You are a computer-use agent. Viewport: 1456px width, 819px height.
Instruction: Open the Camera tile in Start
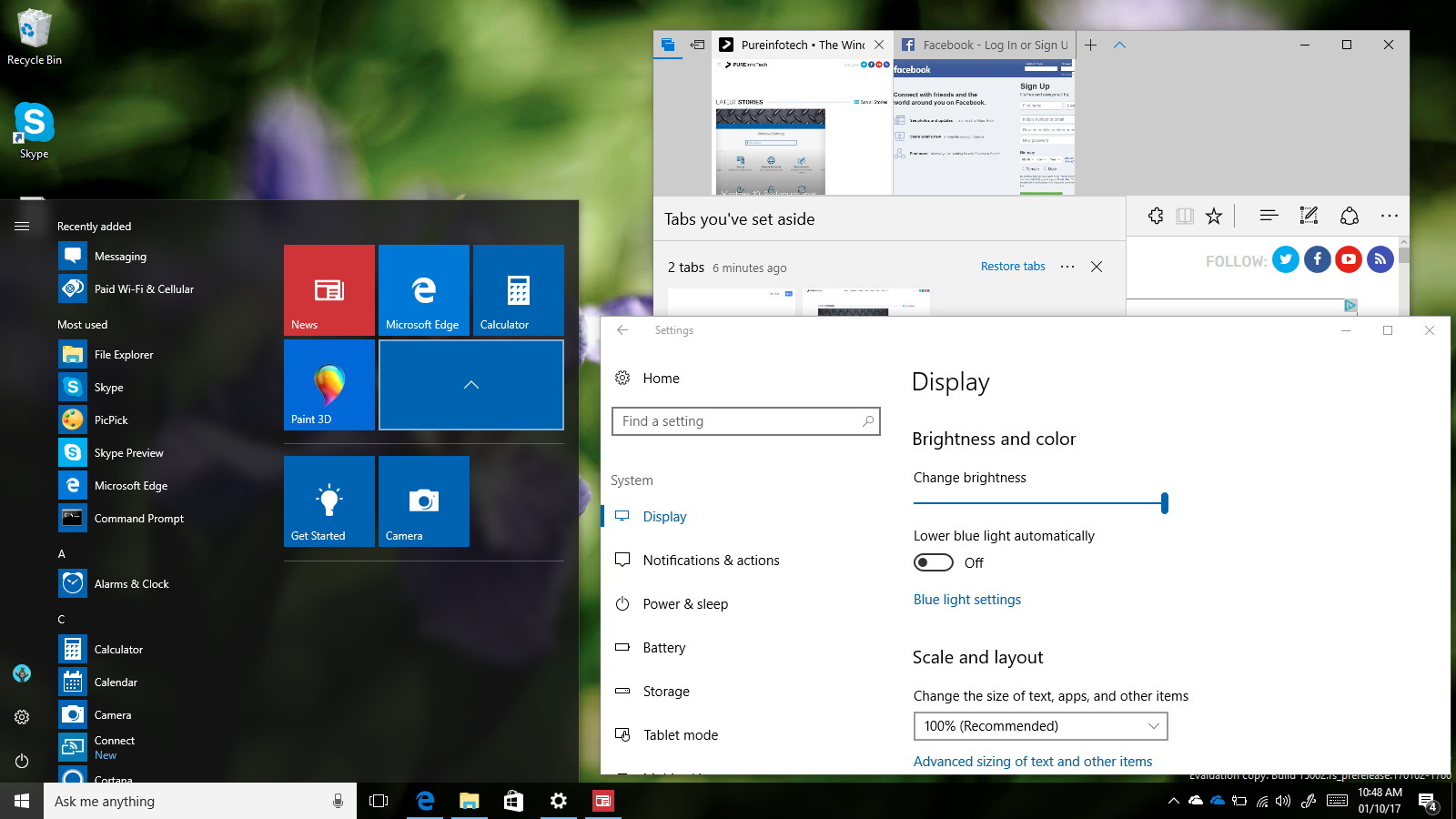tap(424, 501)
